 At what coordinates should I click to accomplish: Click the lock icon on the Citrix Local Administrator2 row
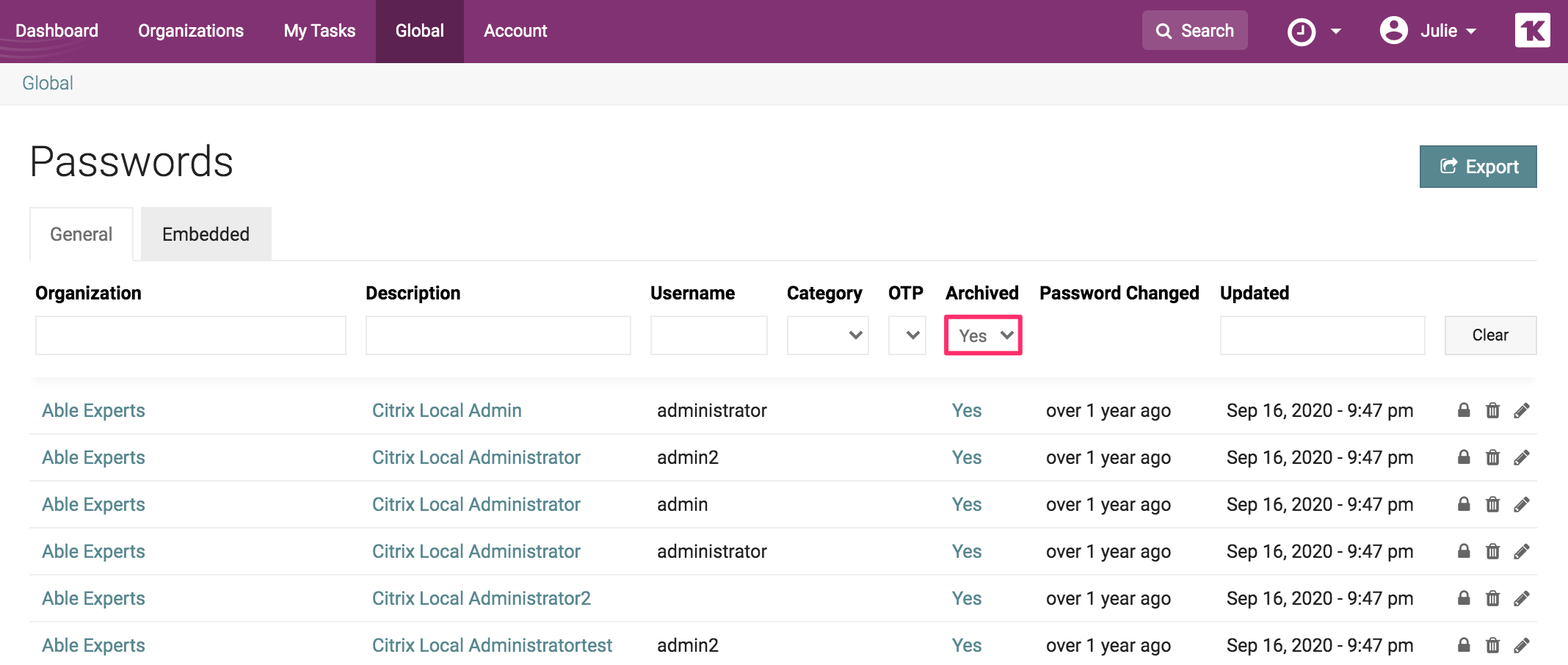point(1463,598)
